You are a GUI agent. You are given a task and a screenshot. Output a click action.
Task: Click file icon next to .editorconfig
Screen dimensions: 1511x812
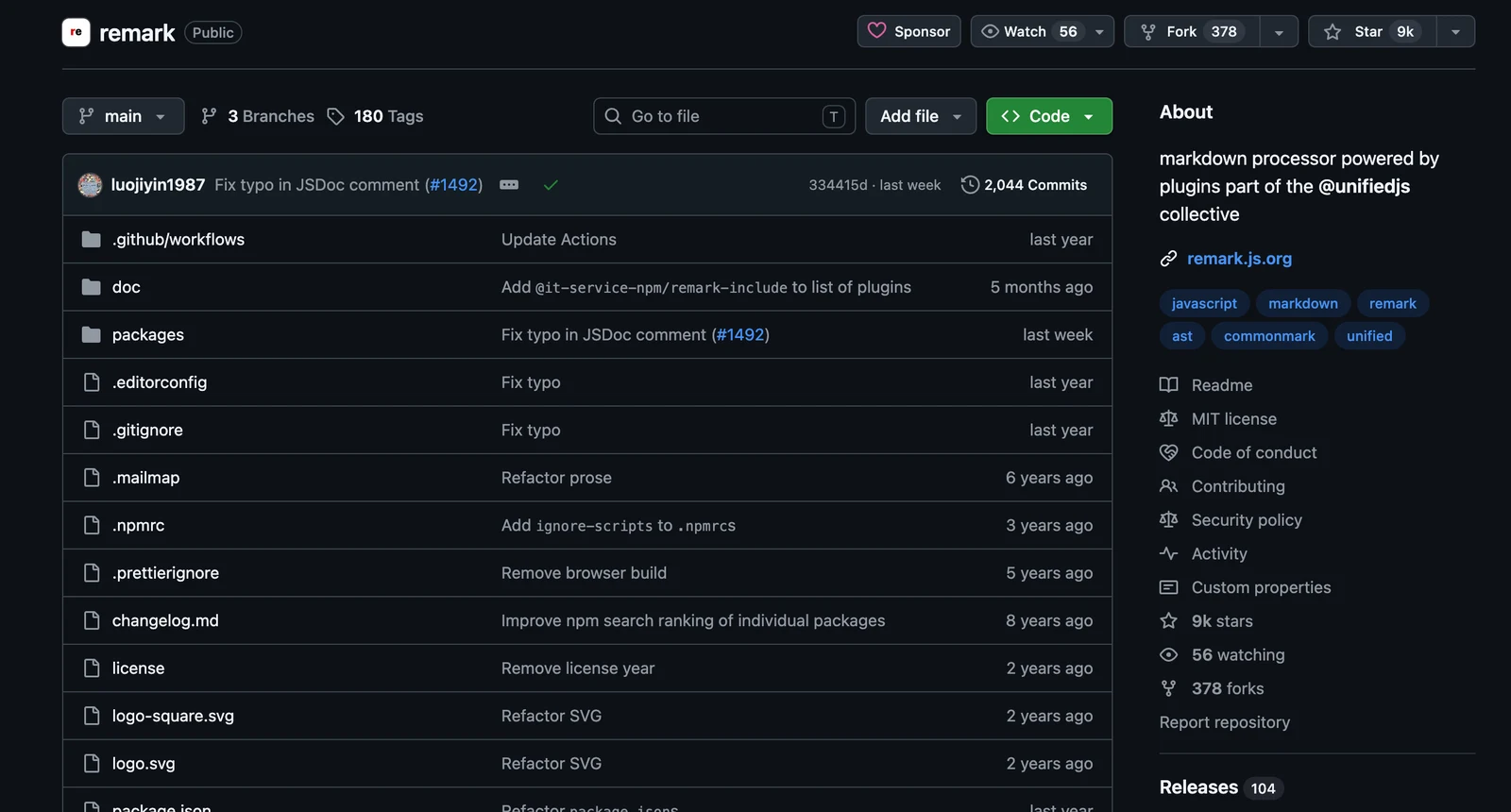pos(92,382)
